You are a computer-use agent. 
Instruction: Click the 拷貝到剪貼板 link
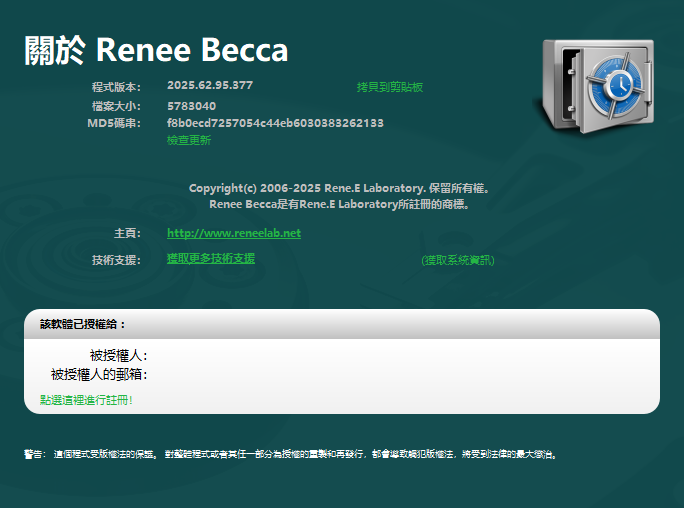pos(390,87)
